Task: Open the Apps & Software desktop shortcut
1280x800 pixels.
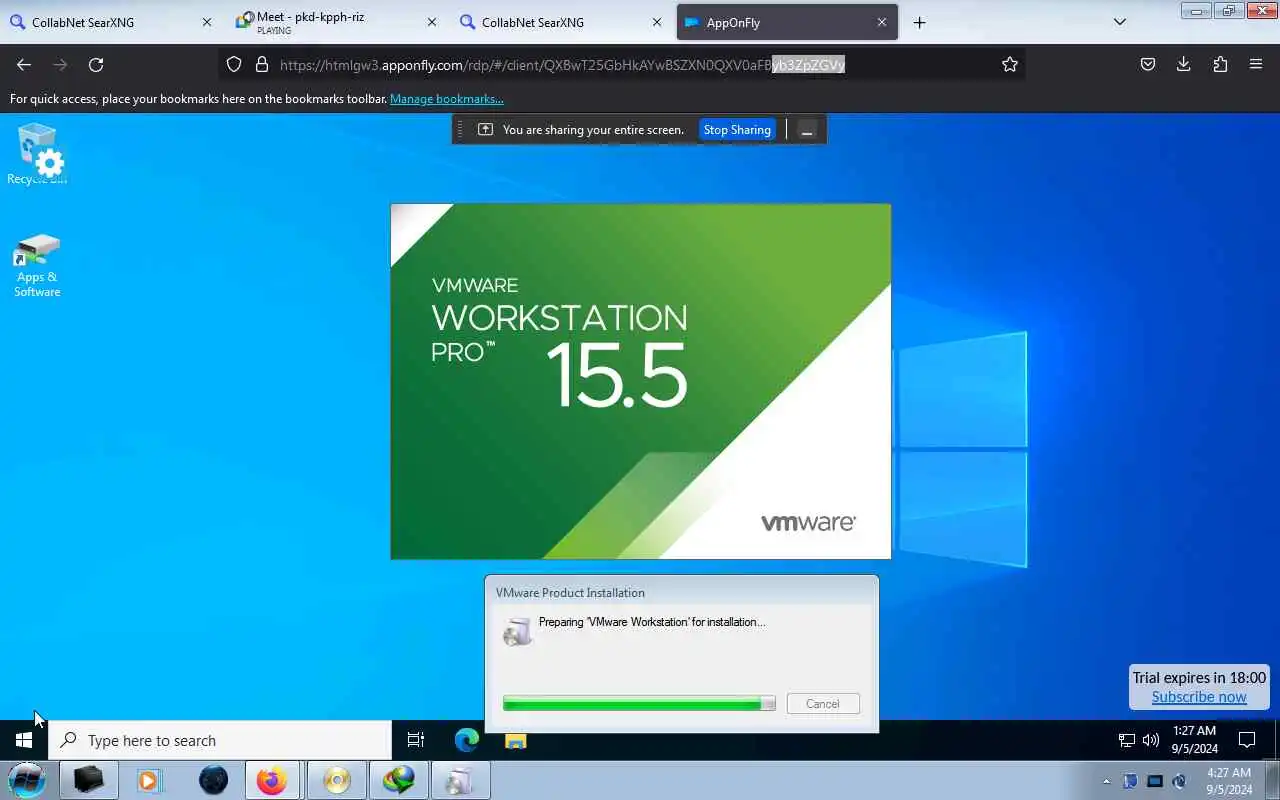Action: [37, 266]
